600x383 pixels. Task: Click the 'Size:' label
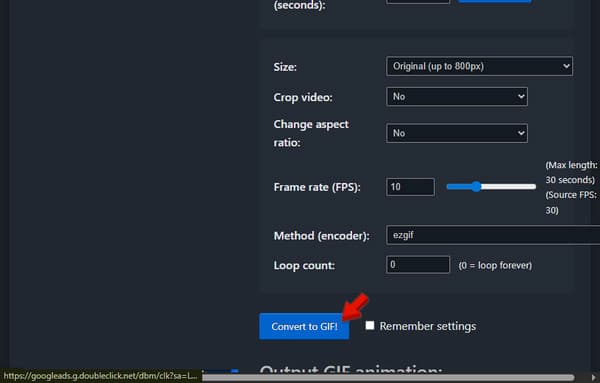tap(285, 67)
